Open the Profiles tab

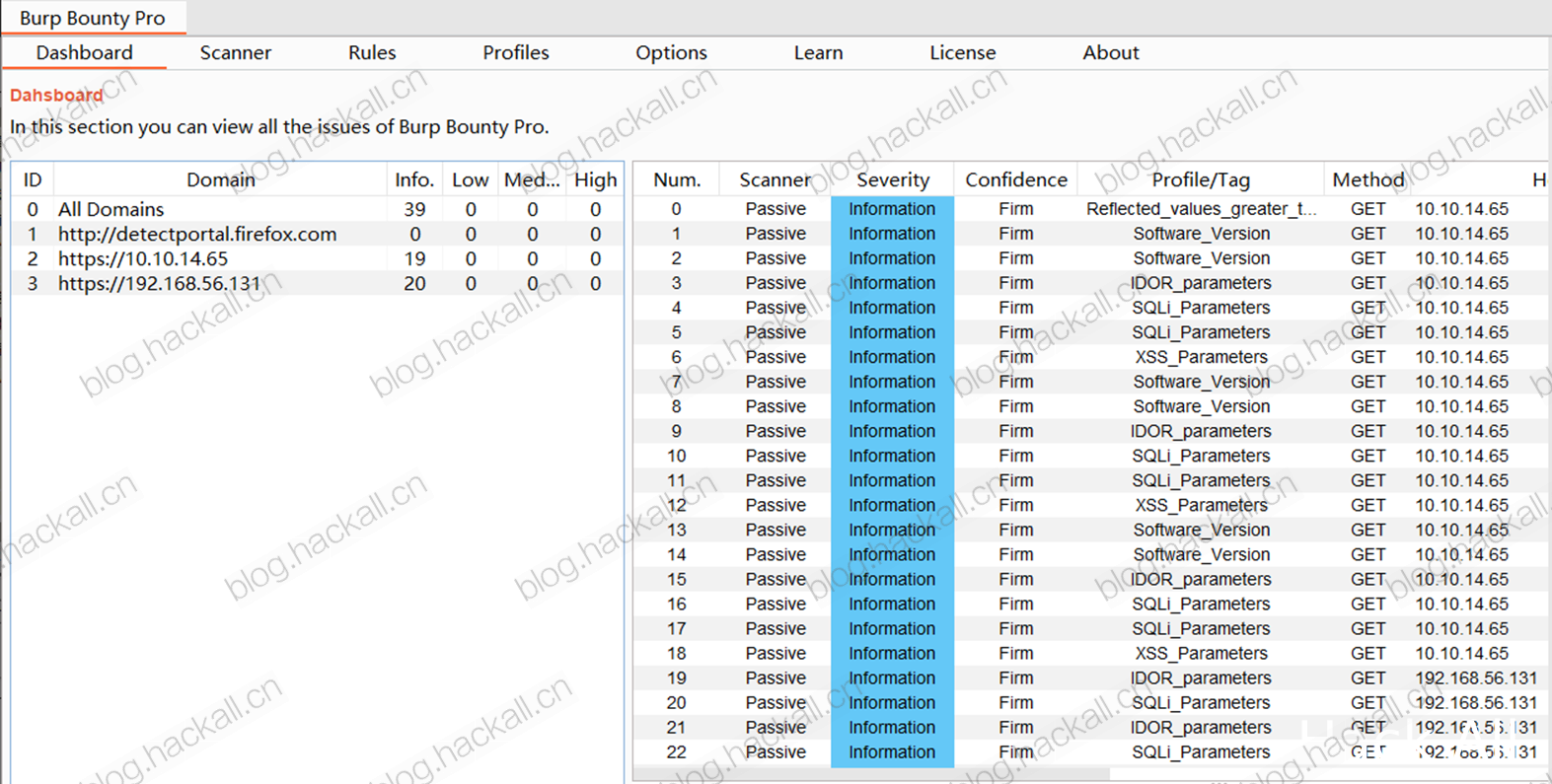tap(515, 53)
